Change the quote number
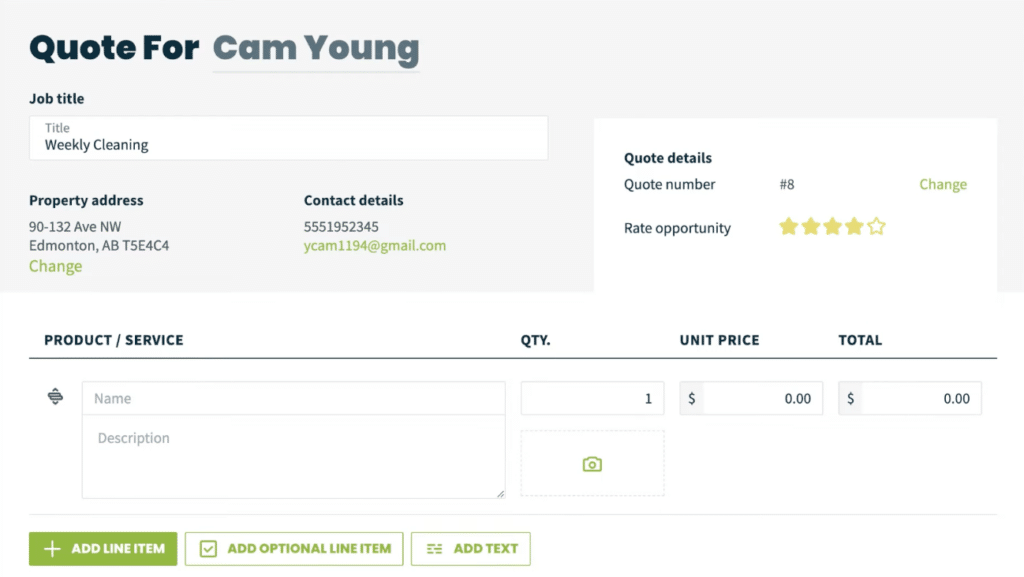The width and height of the screenshot is (1024, 577). point(943,184)
